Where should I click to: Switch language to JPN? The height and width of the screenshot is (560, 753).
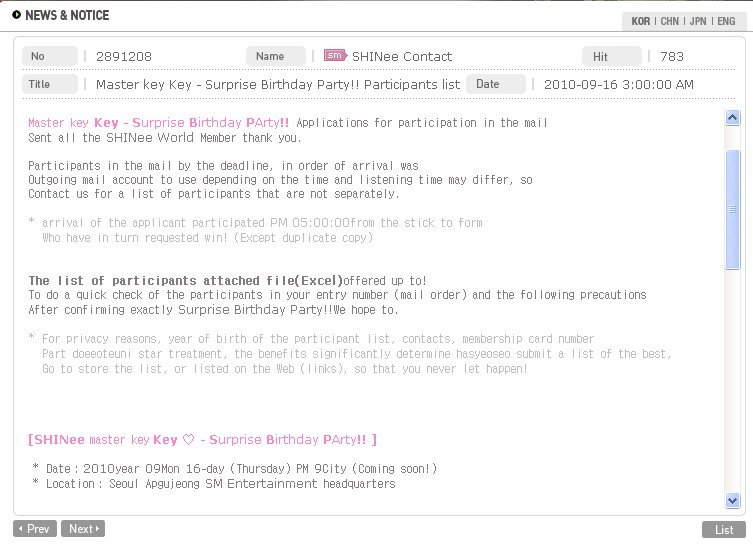point(698,21)
